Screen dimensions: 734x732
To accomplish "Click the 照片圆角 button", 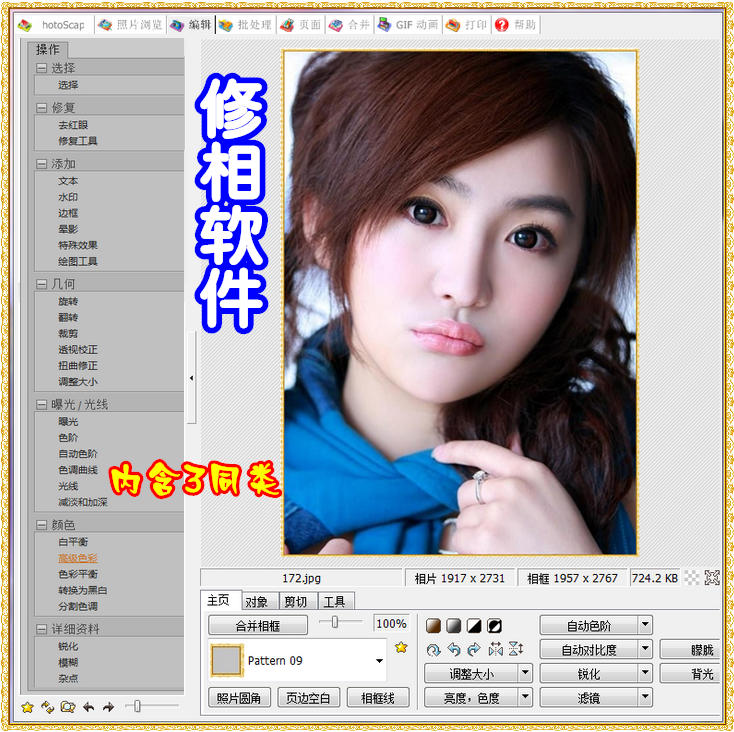I will tap(239, 697).
